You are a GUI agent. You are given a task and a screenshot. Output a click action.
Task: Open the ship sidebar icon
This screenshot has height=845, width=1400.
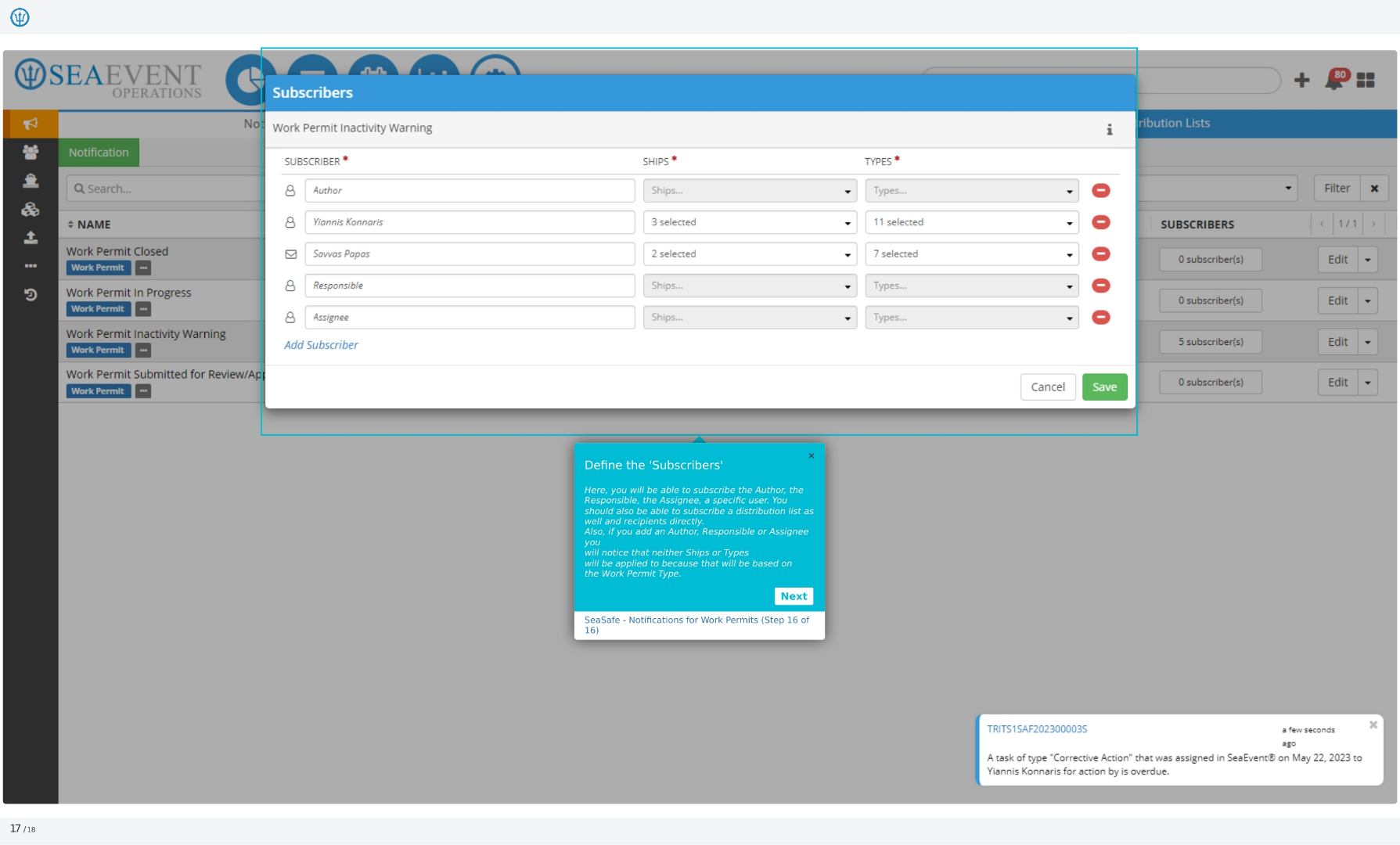[x=31, y=181]
